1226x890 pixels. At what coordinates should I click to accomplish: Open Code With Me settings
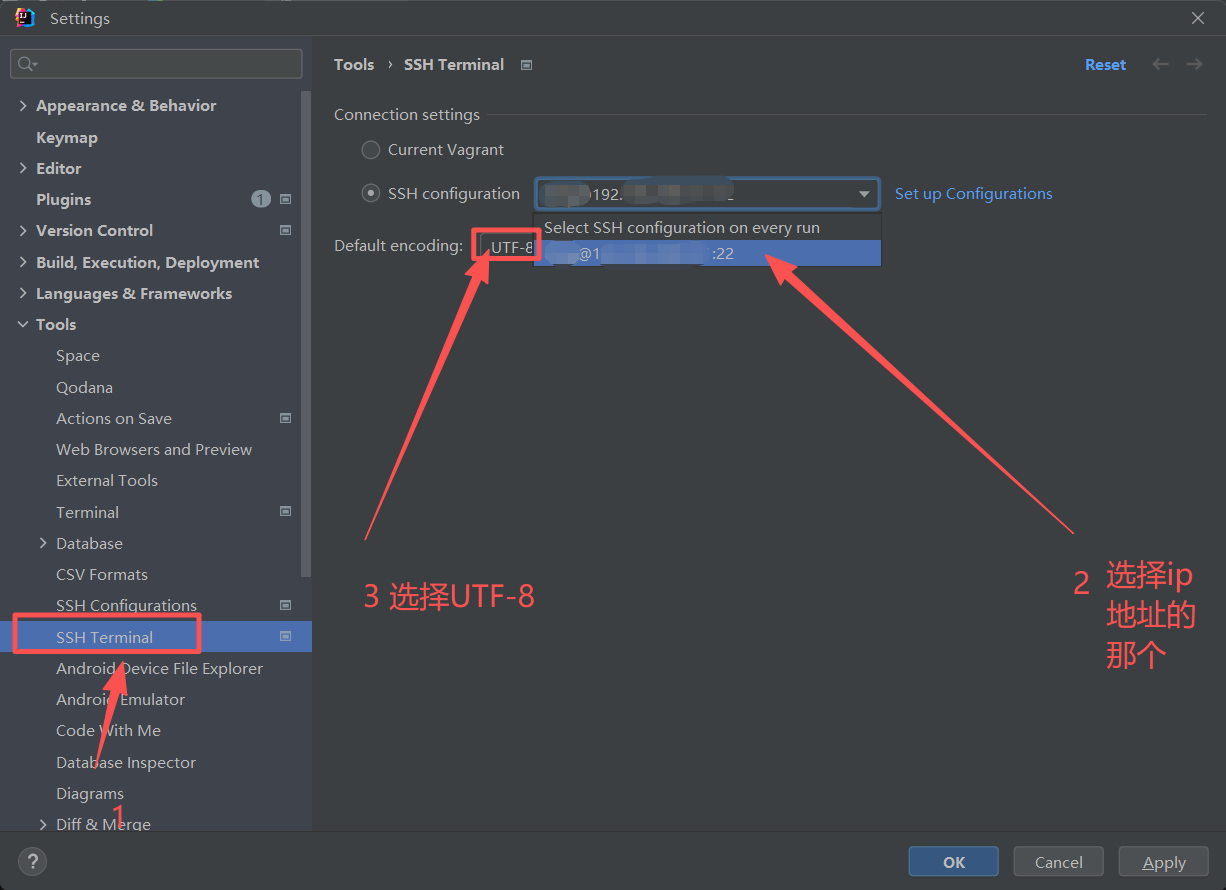pos(109,730)
